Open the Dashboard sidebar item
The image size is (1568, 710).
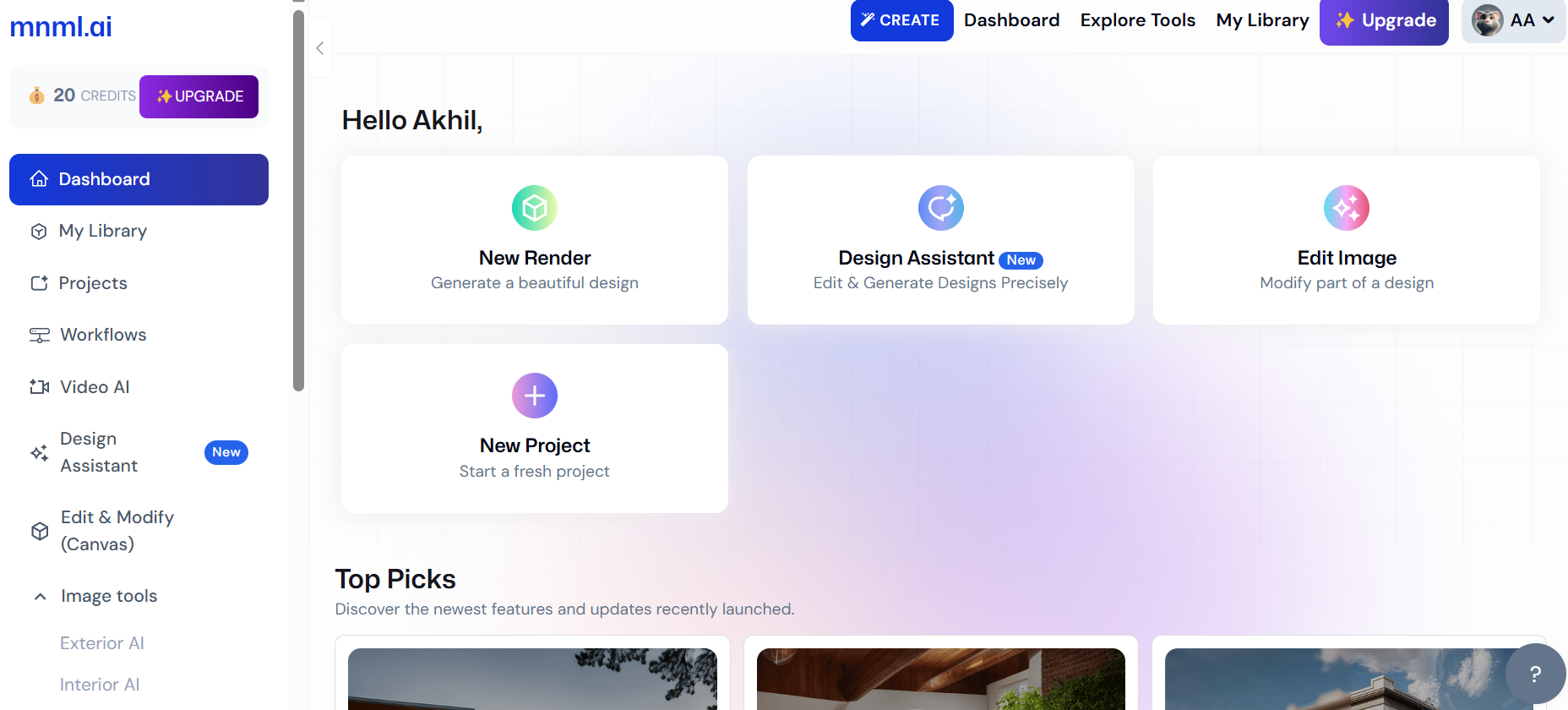click(x=139, y=179)
